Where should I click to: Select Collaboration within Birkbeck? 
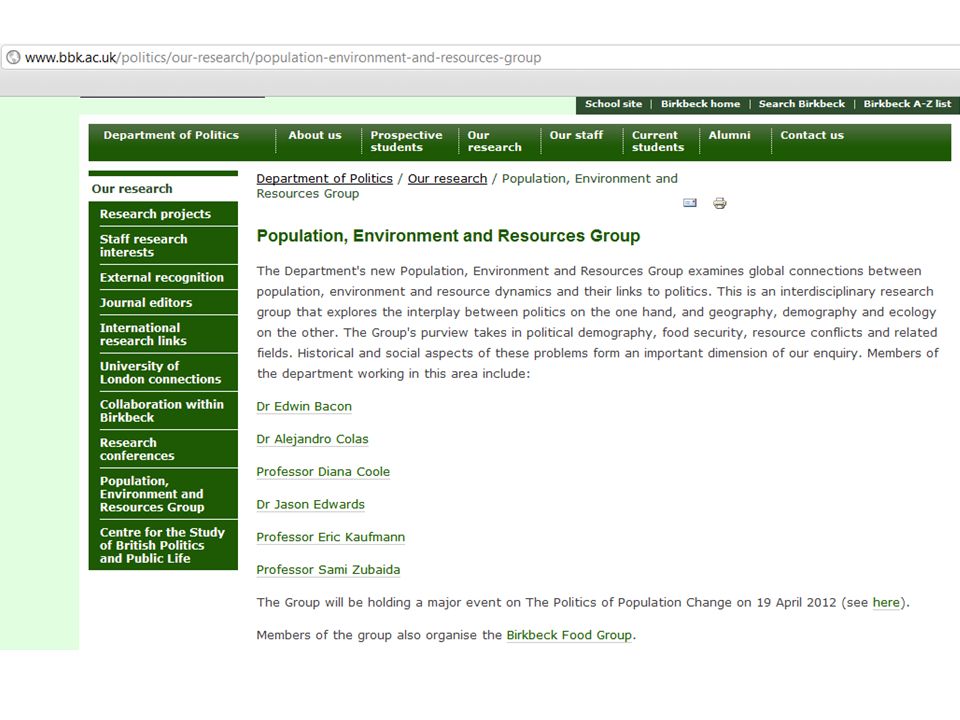click(x=163, y=411)
